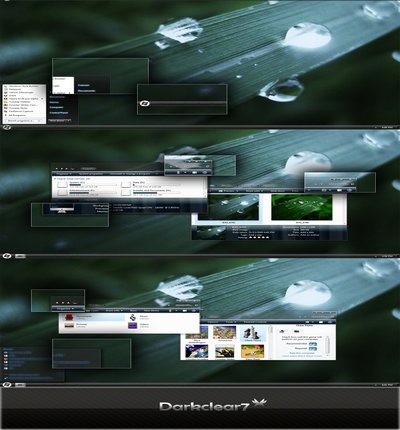The image size is (400, 430).
Task: Select the System (C:) drive icon
Action: [x=63, y=184]
